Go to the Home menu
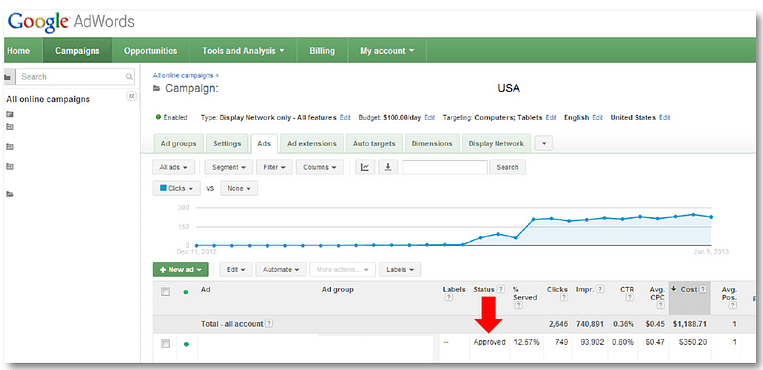Viewport: 763px width, 370px height. pyautogui.click(x=18, y=51)
